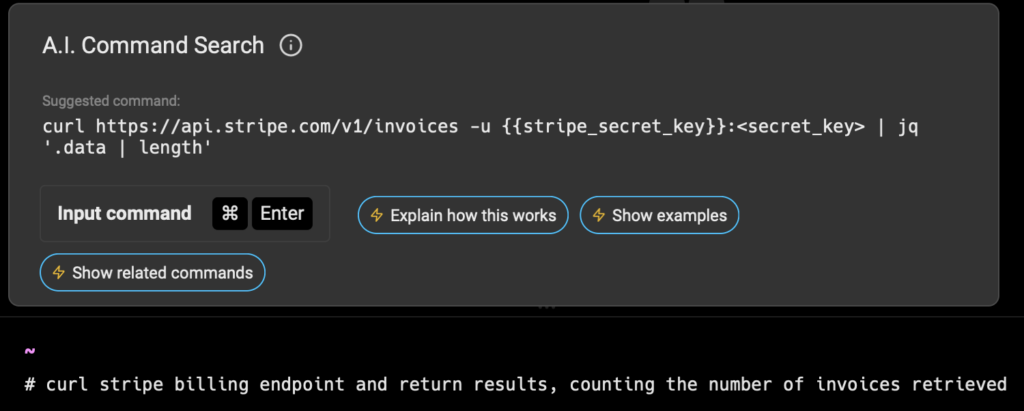Click the lightning bolt in Show related commands

[x=59, y=272]
